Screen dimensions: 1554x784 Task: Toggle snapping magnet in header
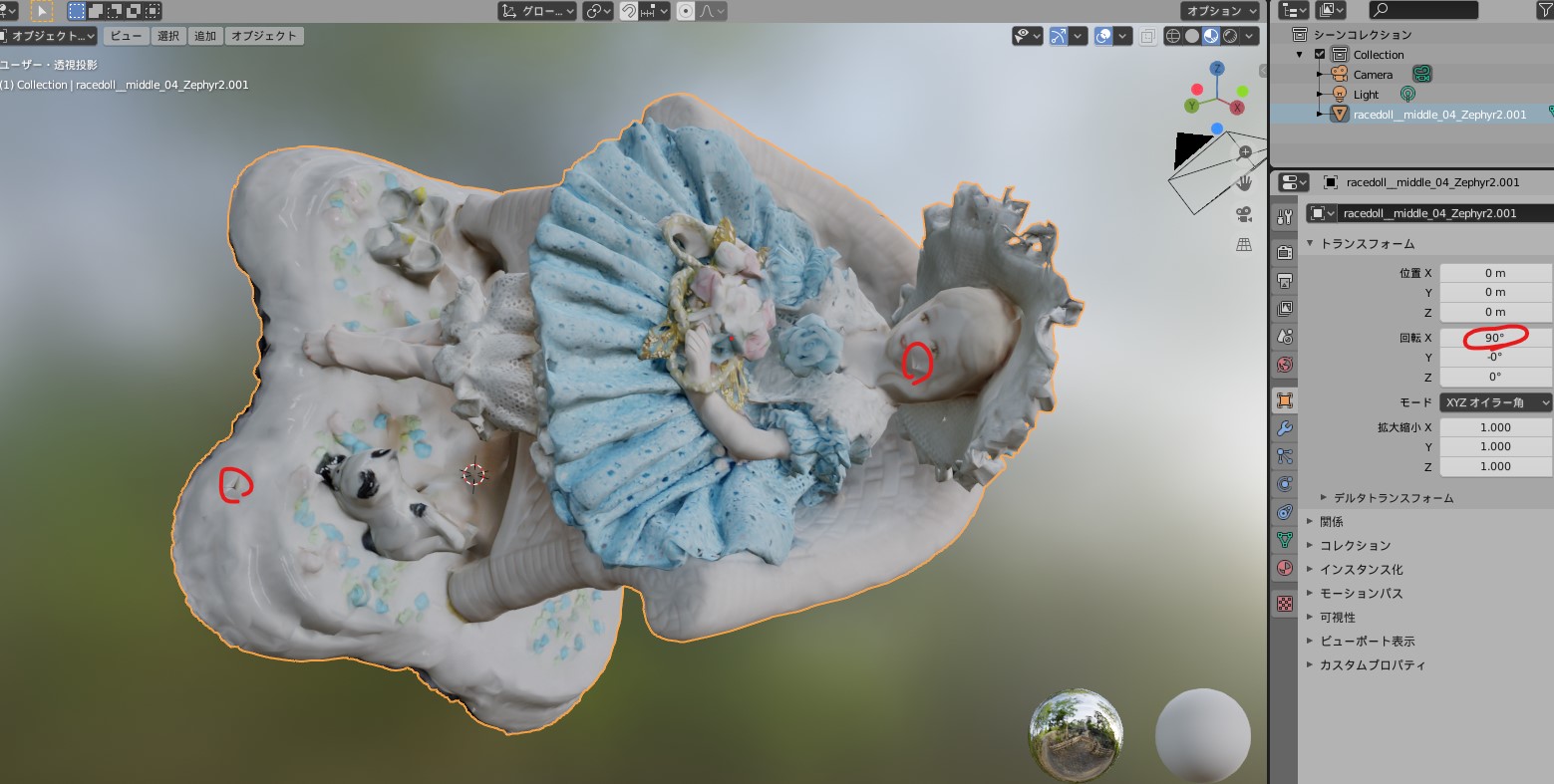[630, 11]
